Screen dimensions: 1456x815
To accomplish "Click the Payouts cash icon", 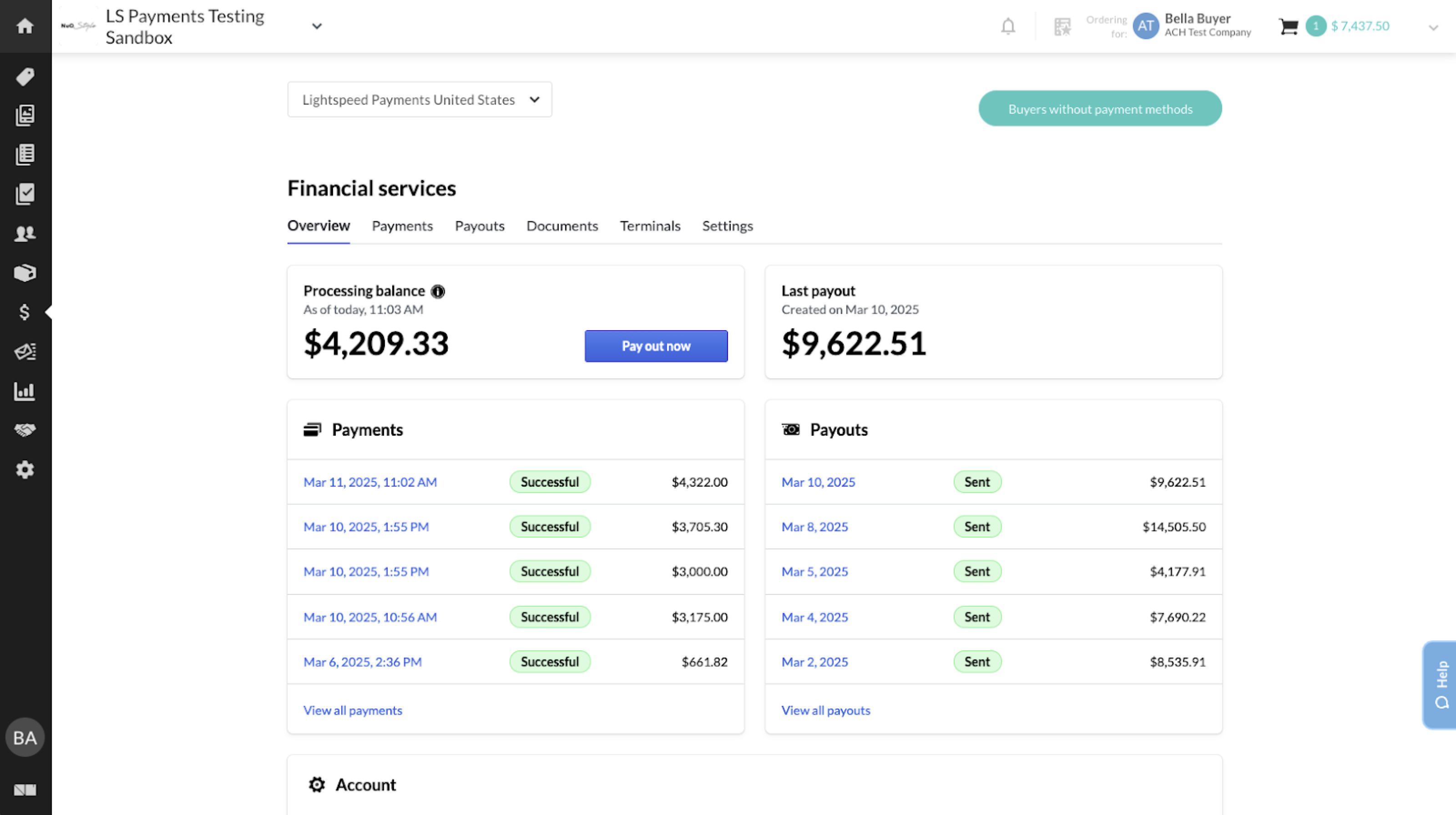I will [x=791, y=430].
